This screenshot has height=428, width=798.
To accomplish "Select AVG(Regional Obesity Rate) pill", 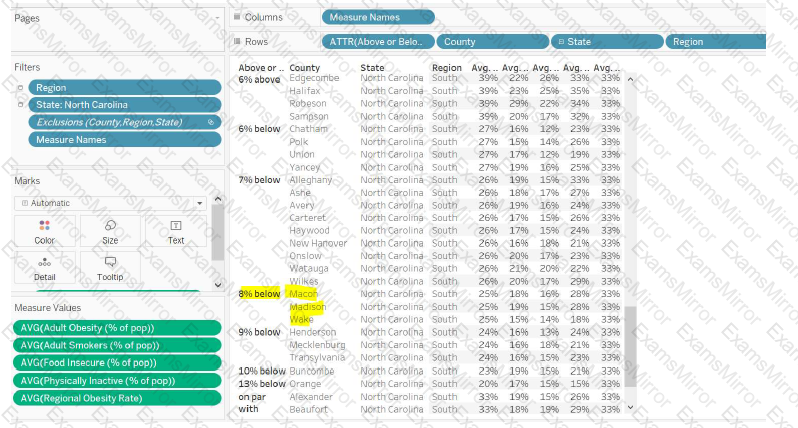I will [x=117, y=398].
